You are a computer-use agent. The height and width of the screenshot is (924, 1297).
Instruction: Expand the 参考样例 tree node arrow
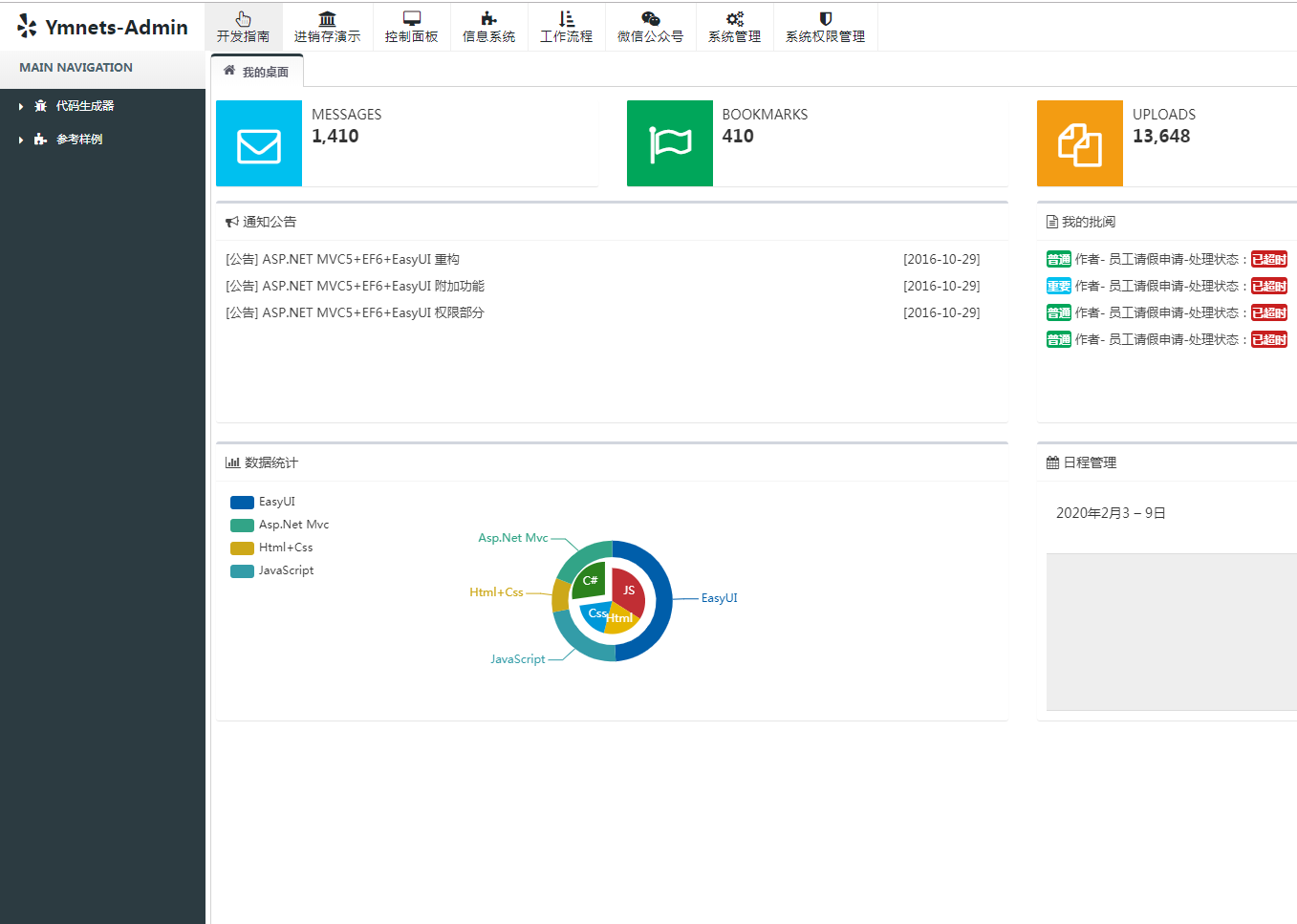[21, 140]
